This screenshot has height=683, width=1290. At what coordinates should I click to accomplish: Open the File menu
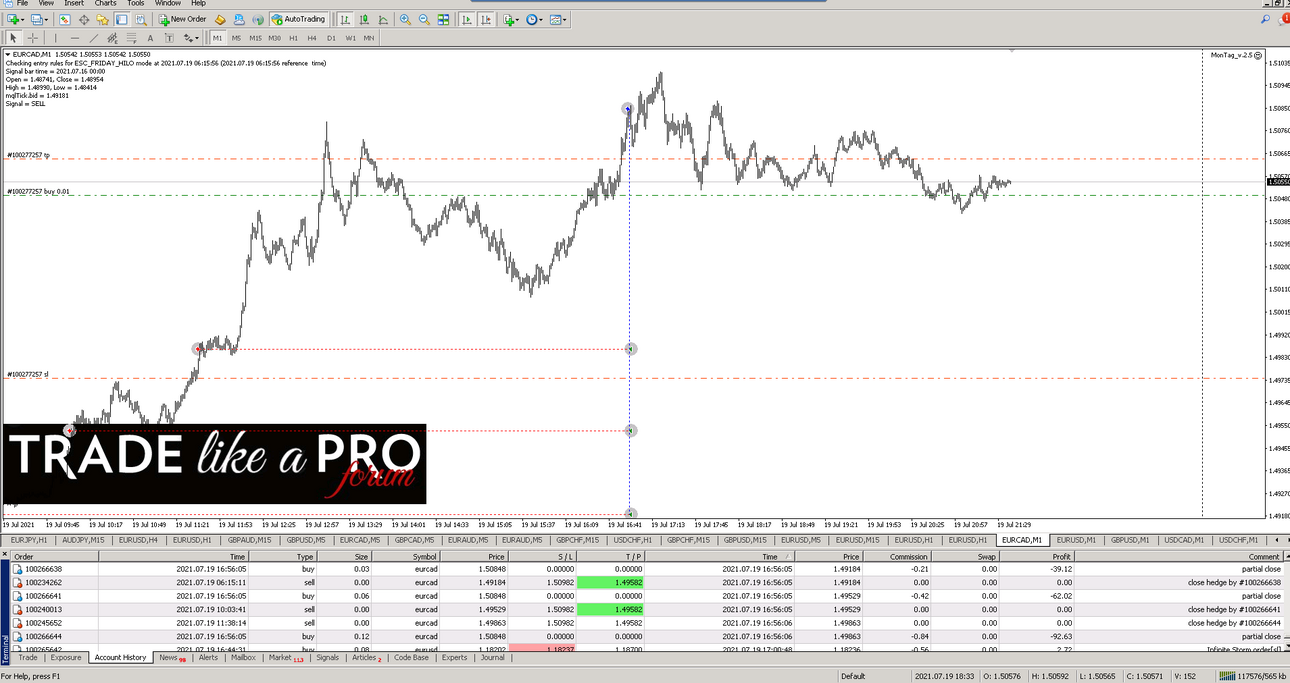click(22, 4)
